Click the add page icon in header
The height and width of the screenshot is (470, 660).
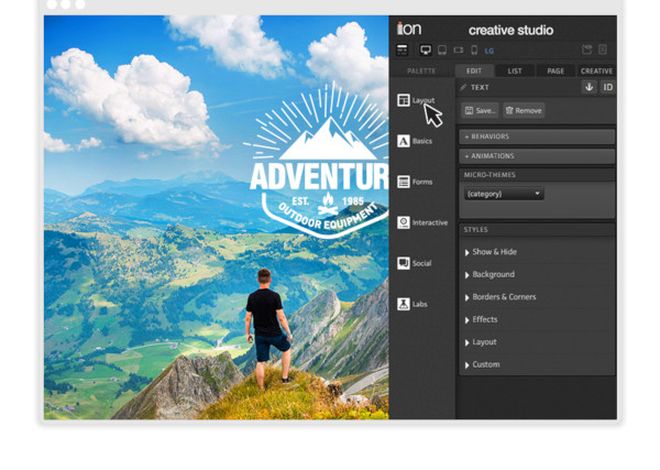click(x=603, y=50)
